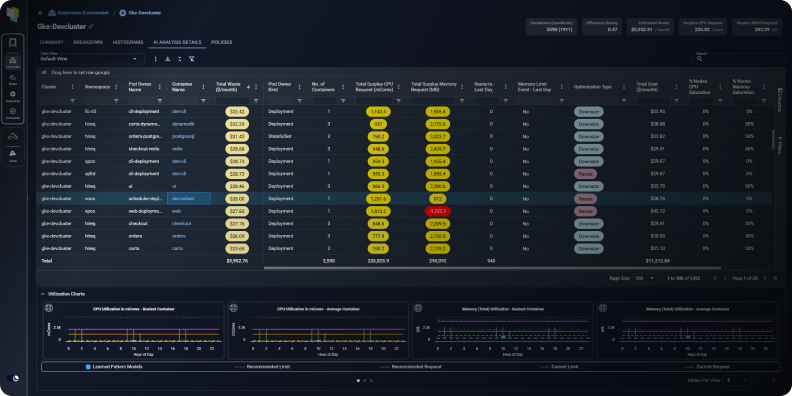Toggle Learned Pattern Models legend item

pyautogui.click(x=114, y=367)
